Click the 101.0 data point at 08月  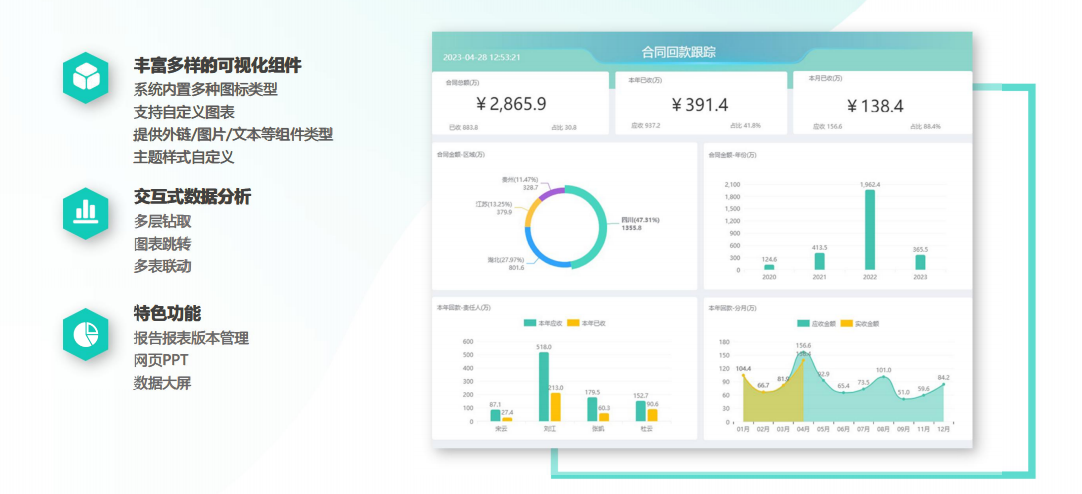[x=883, y=376]
